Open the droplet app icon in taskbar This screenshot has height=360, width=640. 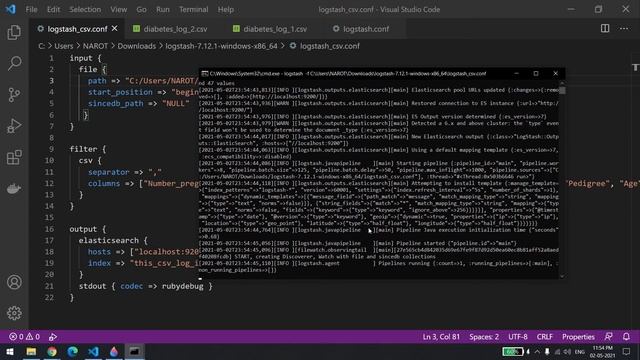tap(114, 351)
